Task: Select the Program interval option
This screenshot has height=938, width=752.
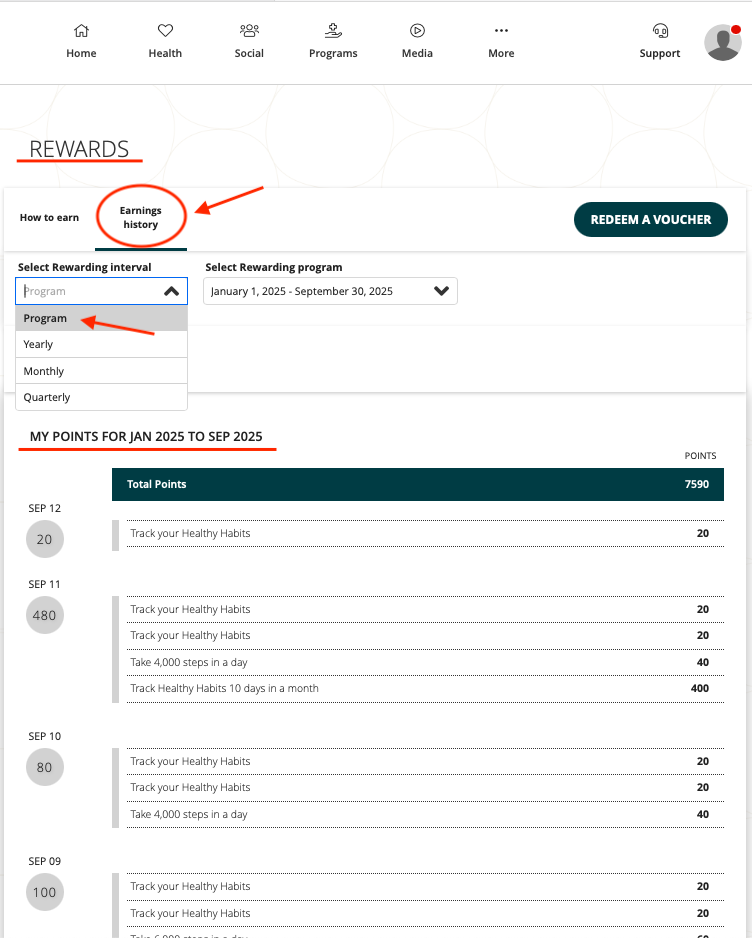Action: pyautogui.click(x=101, y=318)
